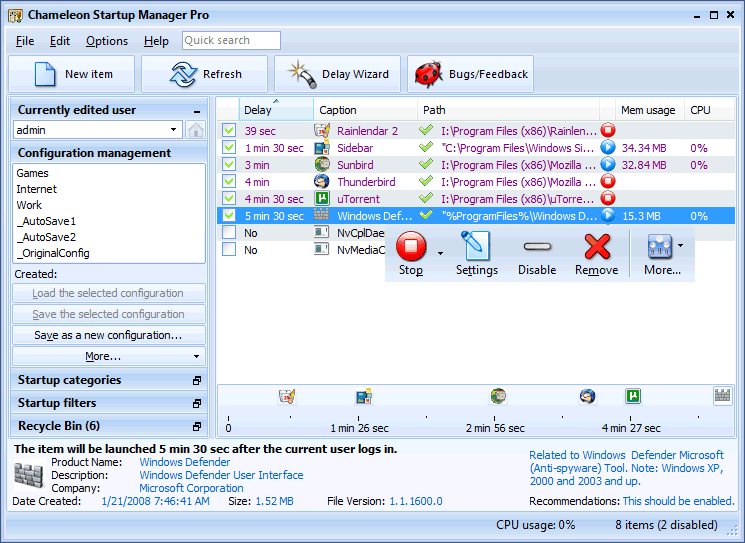
Task: Click the blue play icon in Windows Defender row
Action: [608, 215]
